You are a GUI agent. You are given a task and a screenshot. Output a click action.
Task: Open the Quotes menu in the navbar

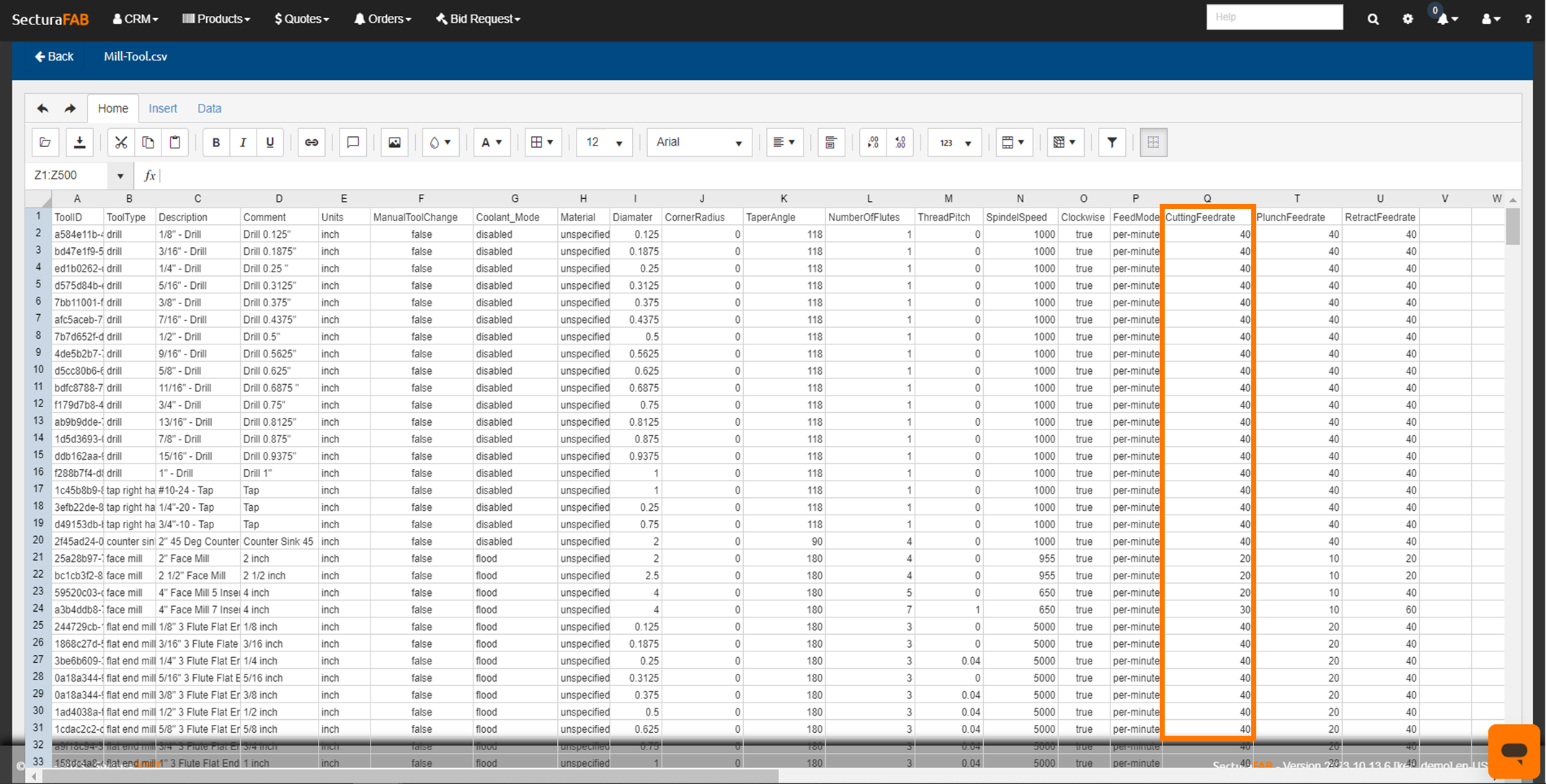tap(301, 19)
